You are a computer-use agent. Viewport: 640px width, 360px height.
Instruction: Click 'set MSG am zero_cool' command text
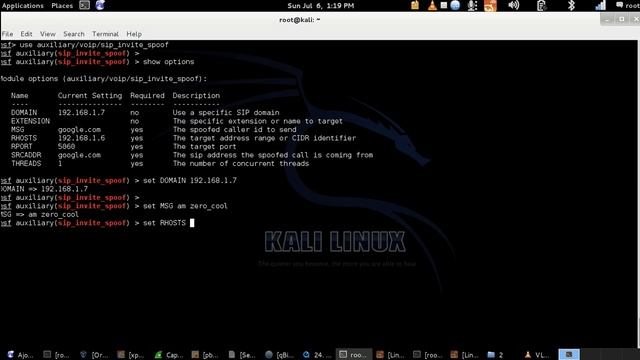point(185,206)
